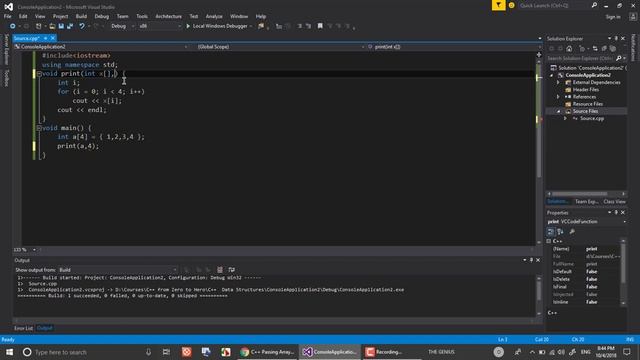The height and width of the screenshot is (360, 640).
Task: Click Solution Explorer search magnifier icon
Action: click(618, 58)
